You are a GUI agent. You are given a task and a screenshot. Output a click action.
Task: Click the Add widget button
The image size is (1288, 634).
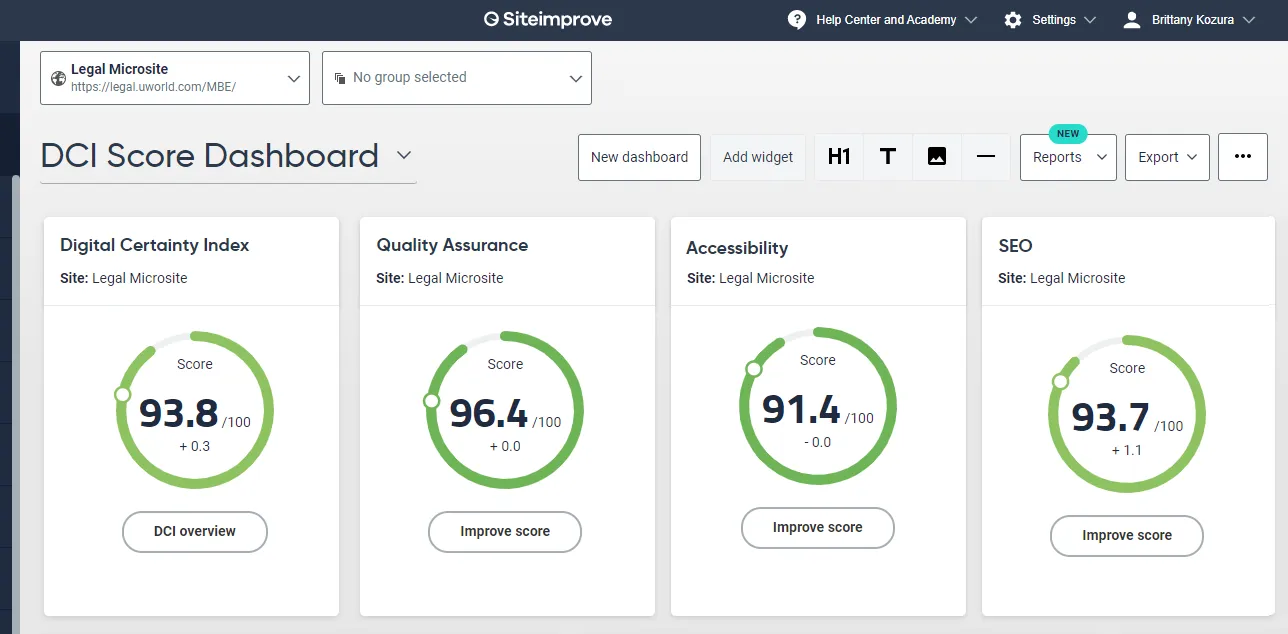point(758,157)
